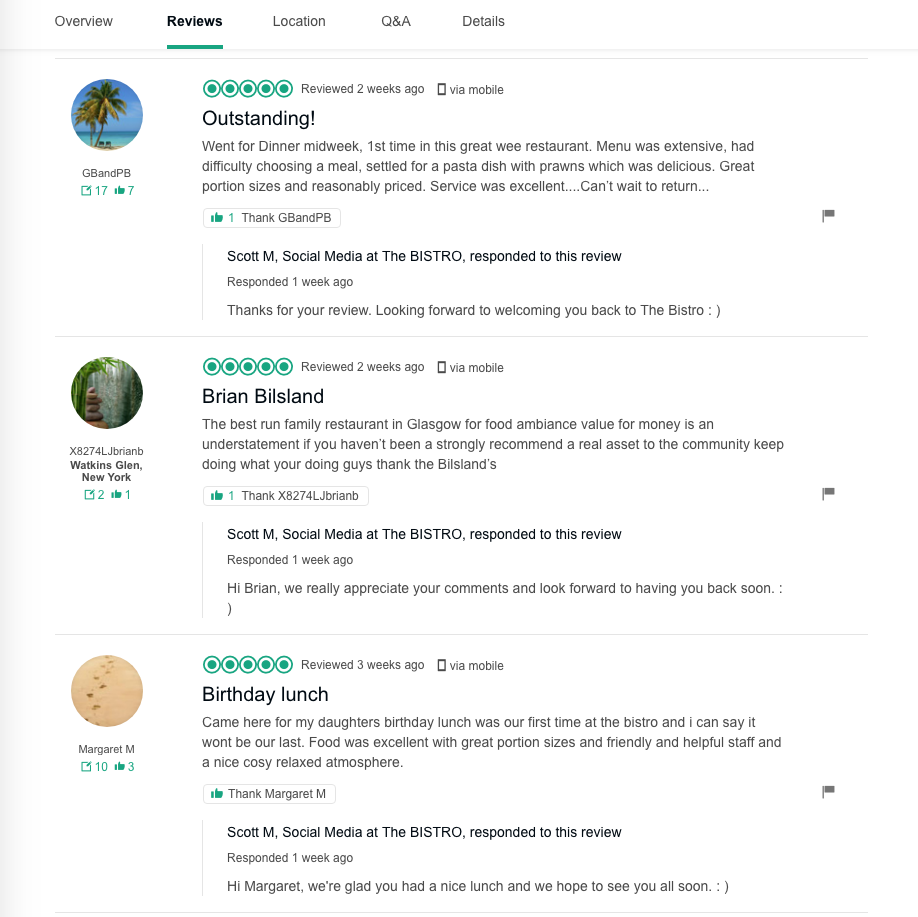Click the mobile icon on 'Brian Bilsland' review
918x917 pixels.
[x=442, y=367]
